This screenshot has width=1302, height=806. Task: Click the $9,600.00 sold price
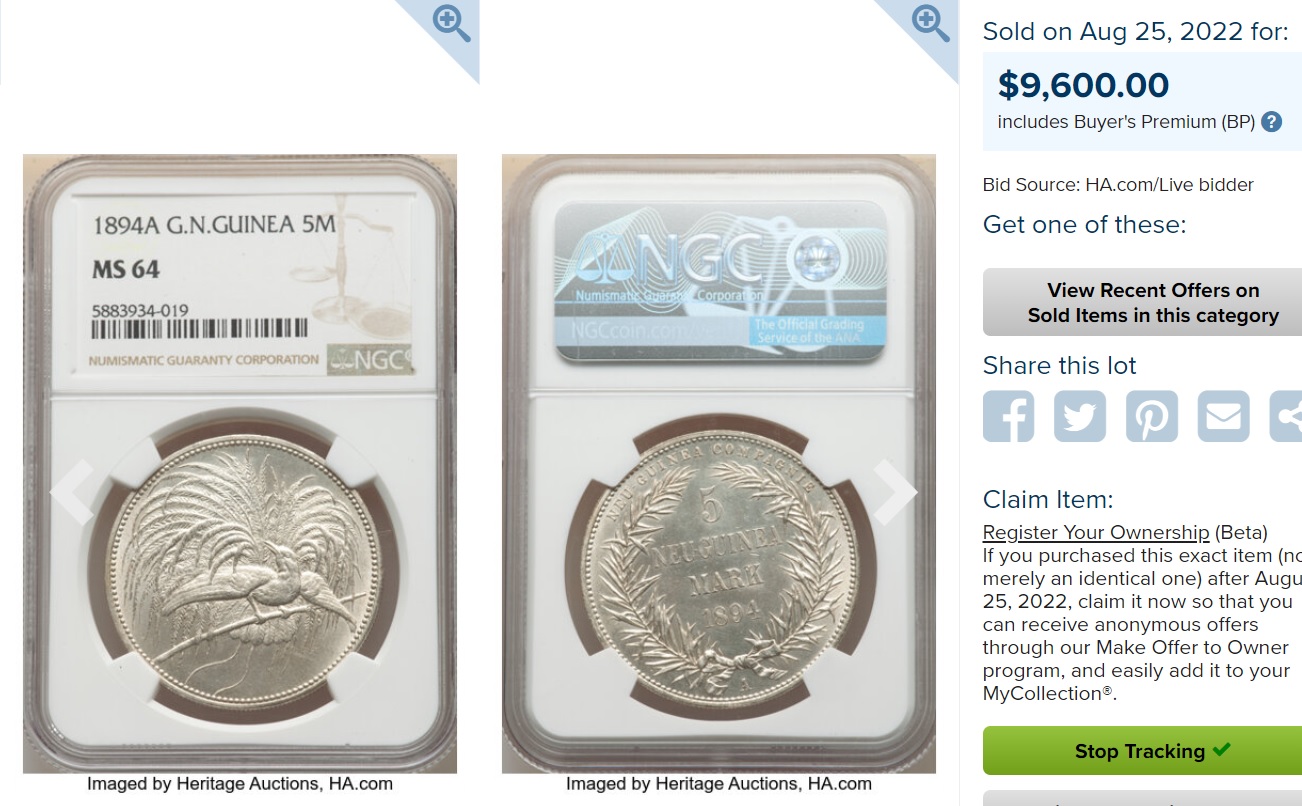[x=1083, y=85]
